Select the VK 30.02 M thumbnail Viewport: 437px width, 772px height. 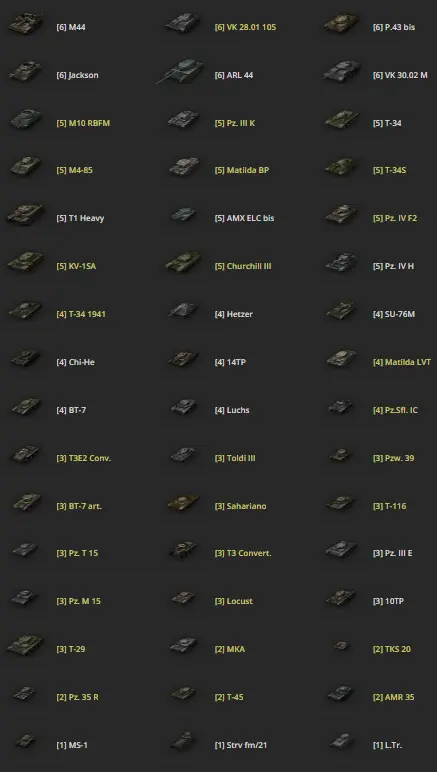(342, 71)
